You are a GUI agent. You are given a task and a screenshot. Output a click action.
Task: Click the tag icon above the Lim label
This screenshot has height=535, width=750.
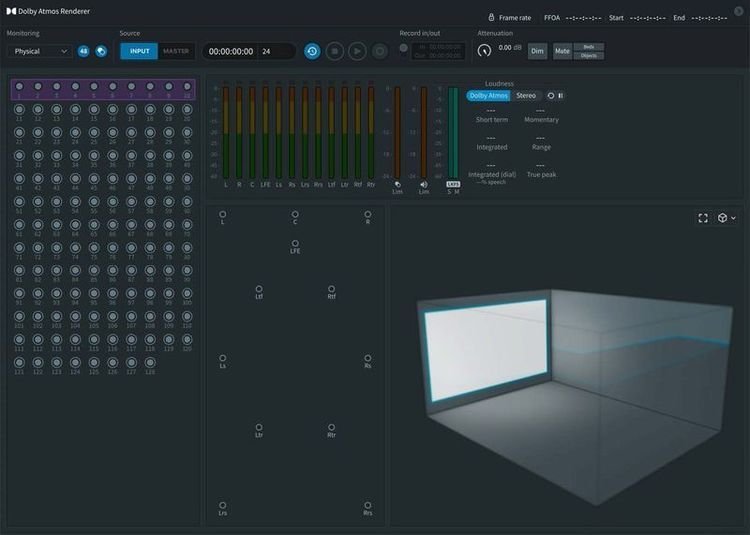point(397,184)
